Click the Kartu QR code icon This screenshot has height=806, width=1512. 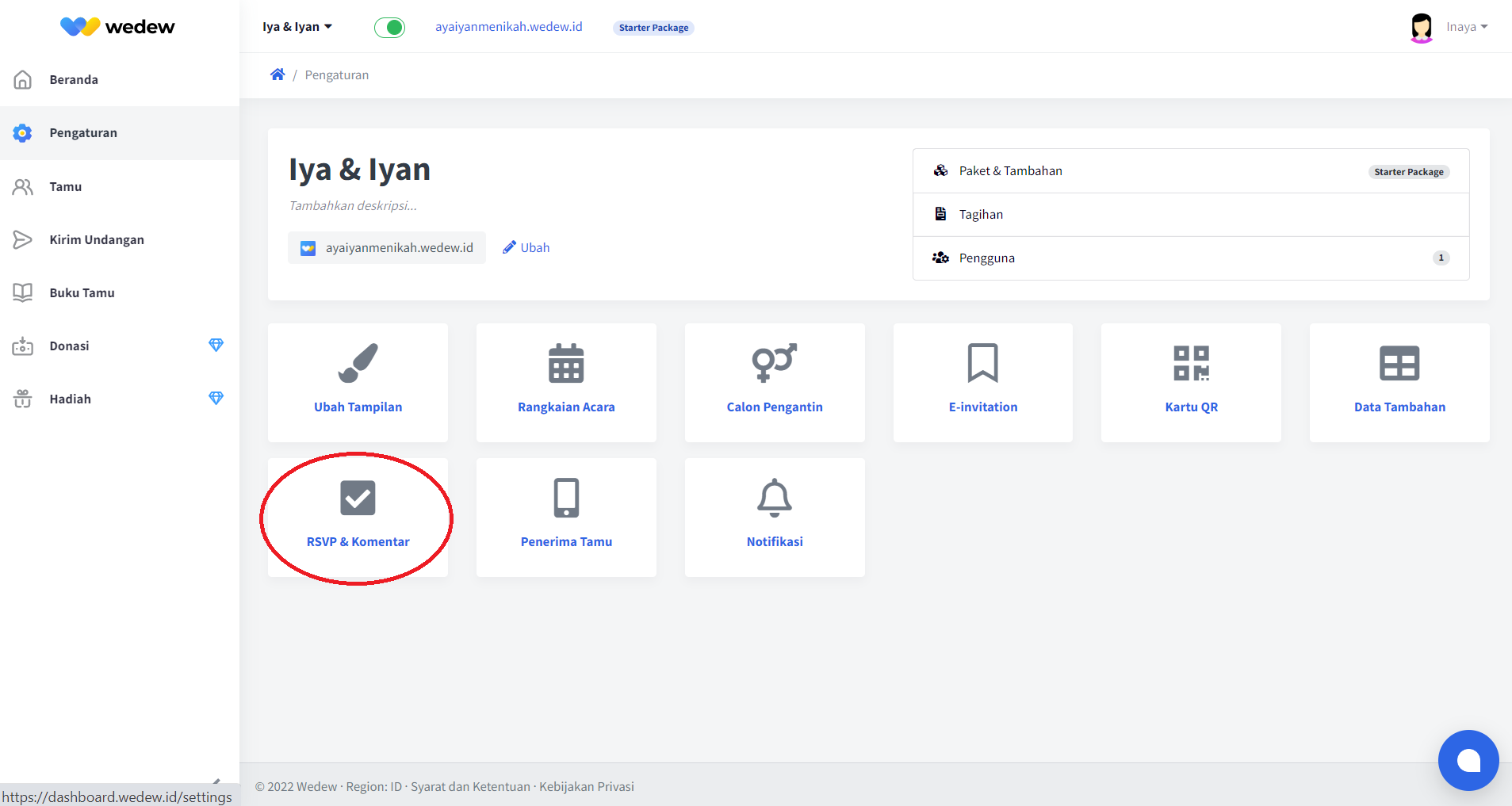[x=1192, y=363]
